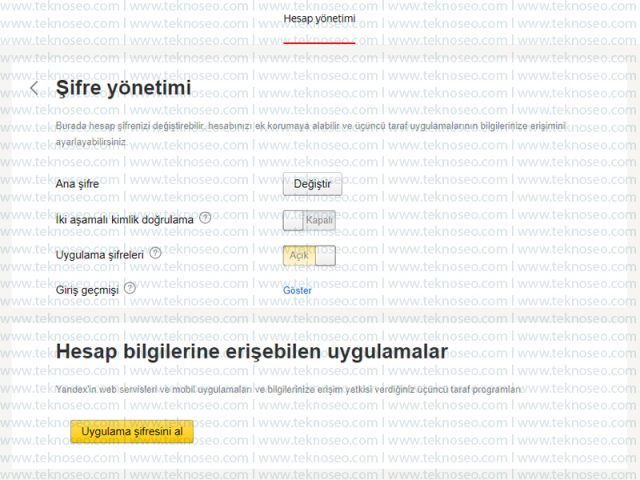This screenshot has height=480, width=640.
Task: Click the Şifre yönetimi heading
Action: 123,88
